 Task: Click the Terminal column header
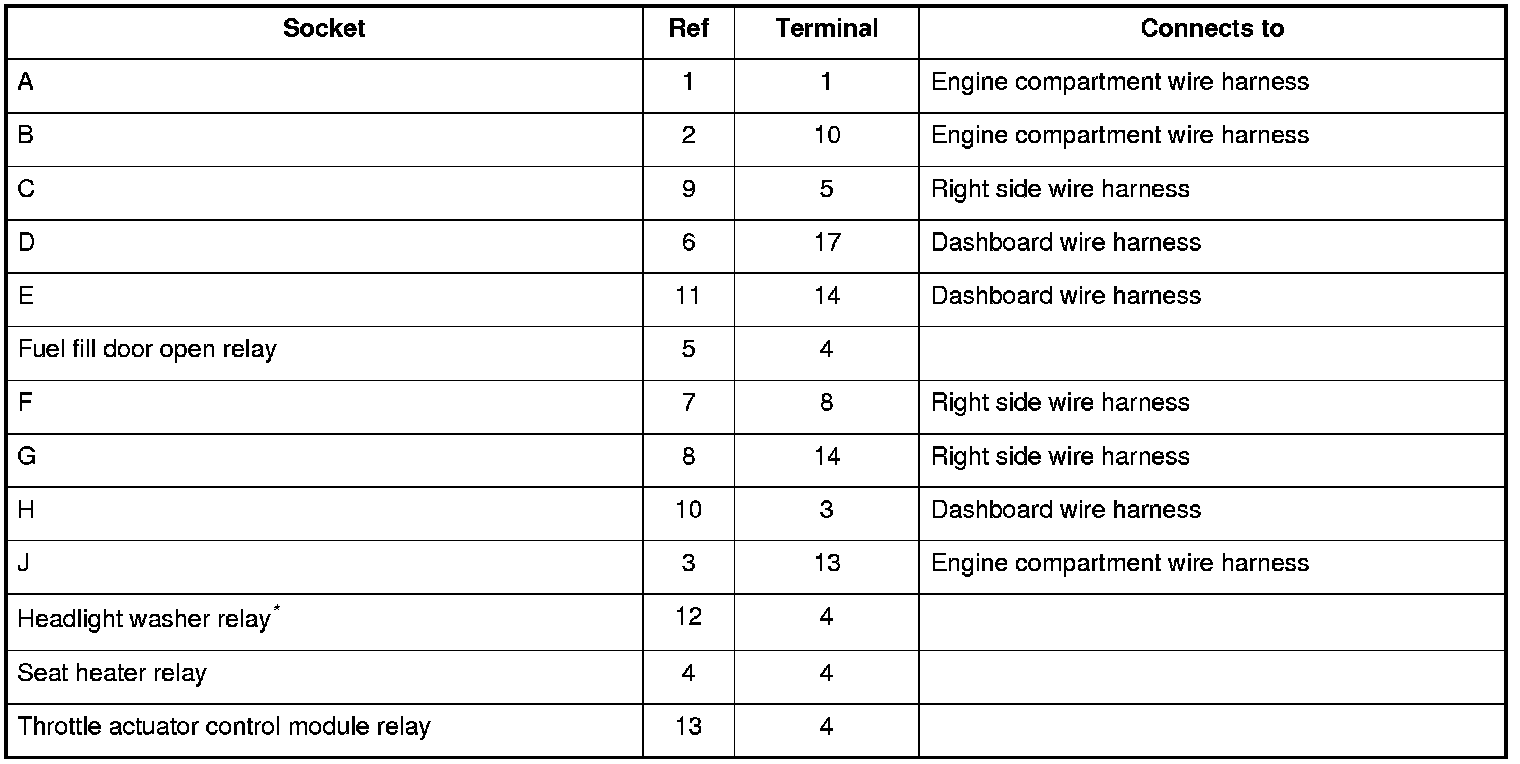[826, 29]
